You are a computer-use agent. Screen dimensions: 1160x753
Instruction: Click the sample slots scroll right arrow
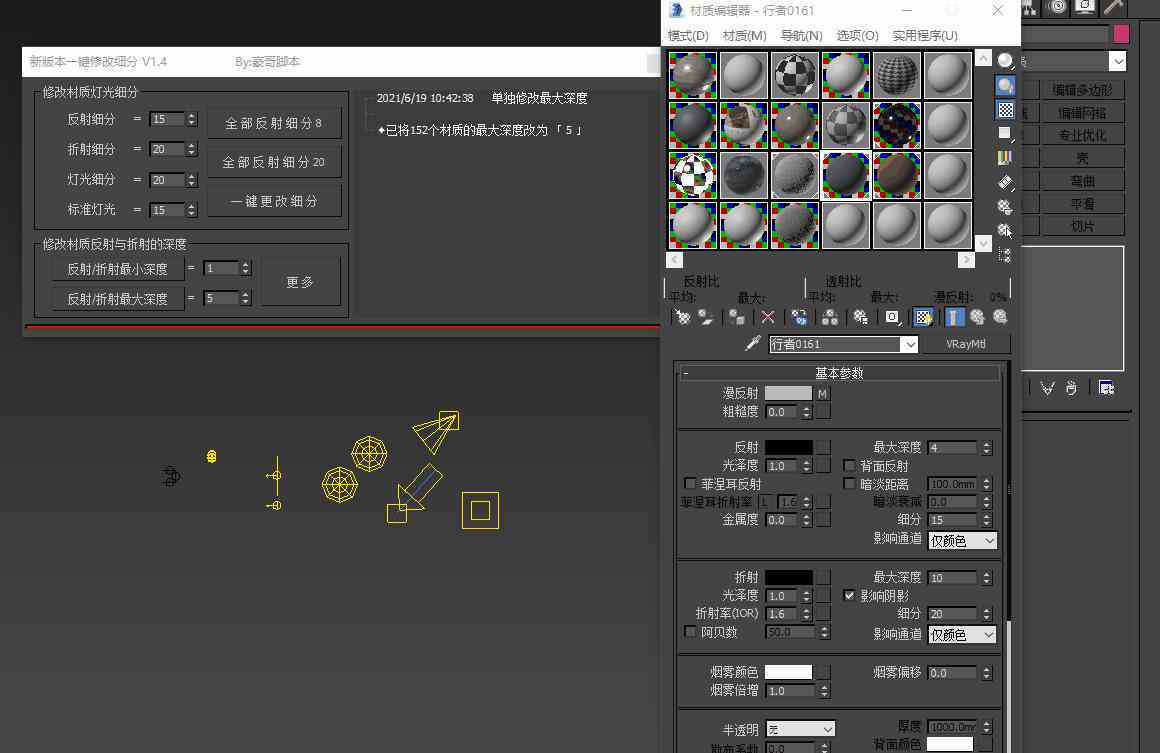coord(966,260)
